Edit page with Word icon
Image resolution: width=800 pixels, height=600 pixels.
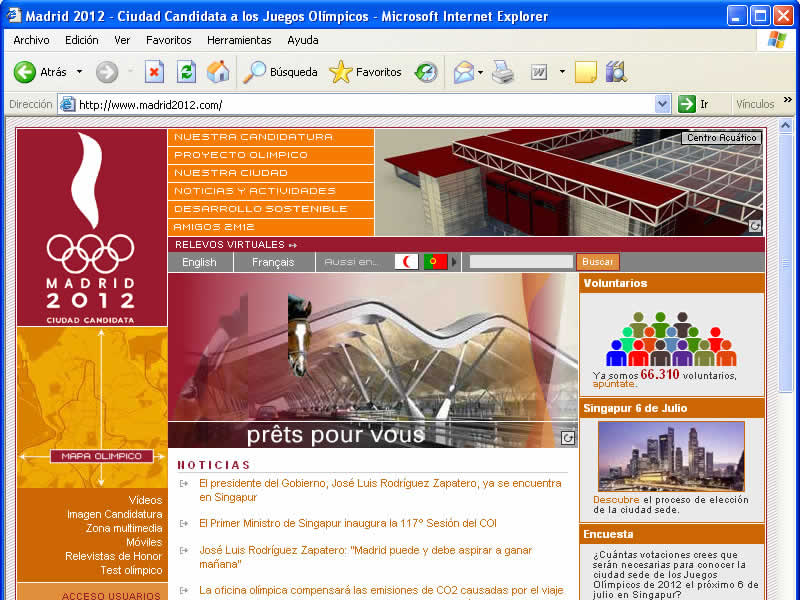(x=539, y=72)
